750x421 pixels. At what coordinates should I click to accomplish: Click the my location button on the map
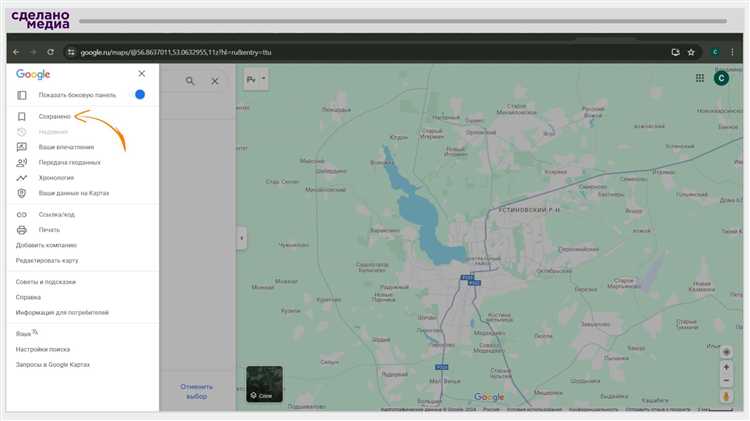pos(726,352)
